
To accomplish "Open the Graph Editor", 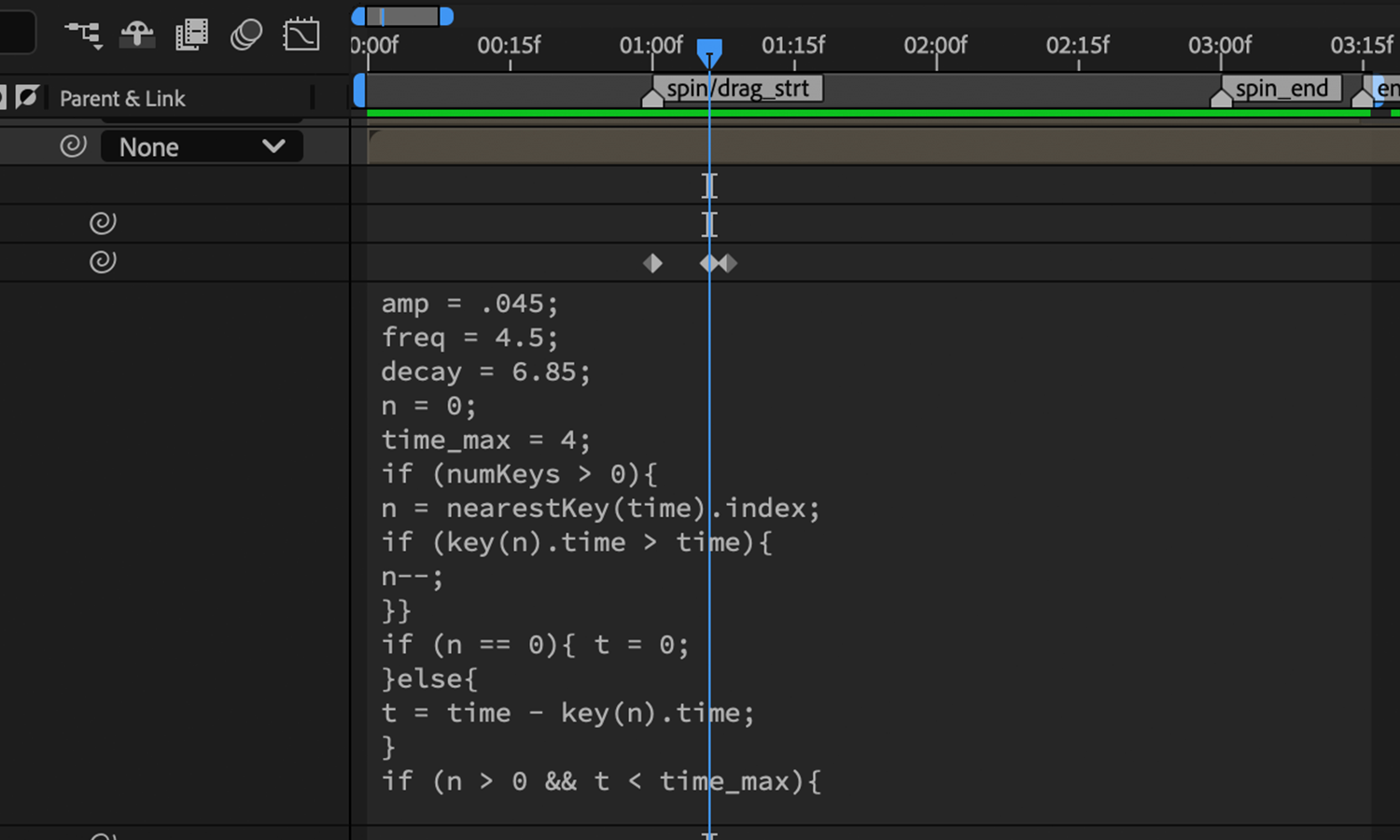I will click(301, 35).
